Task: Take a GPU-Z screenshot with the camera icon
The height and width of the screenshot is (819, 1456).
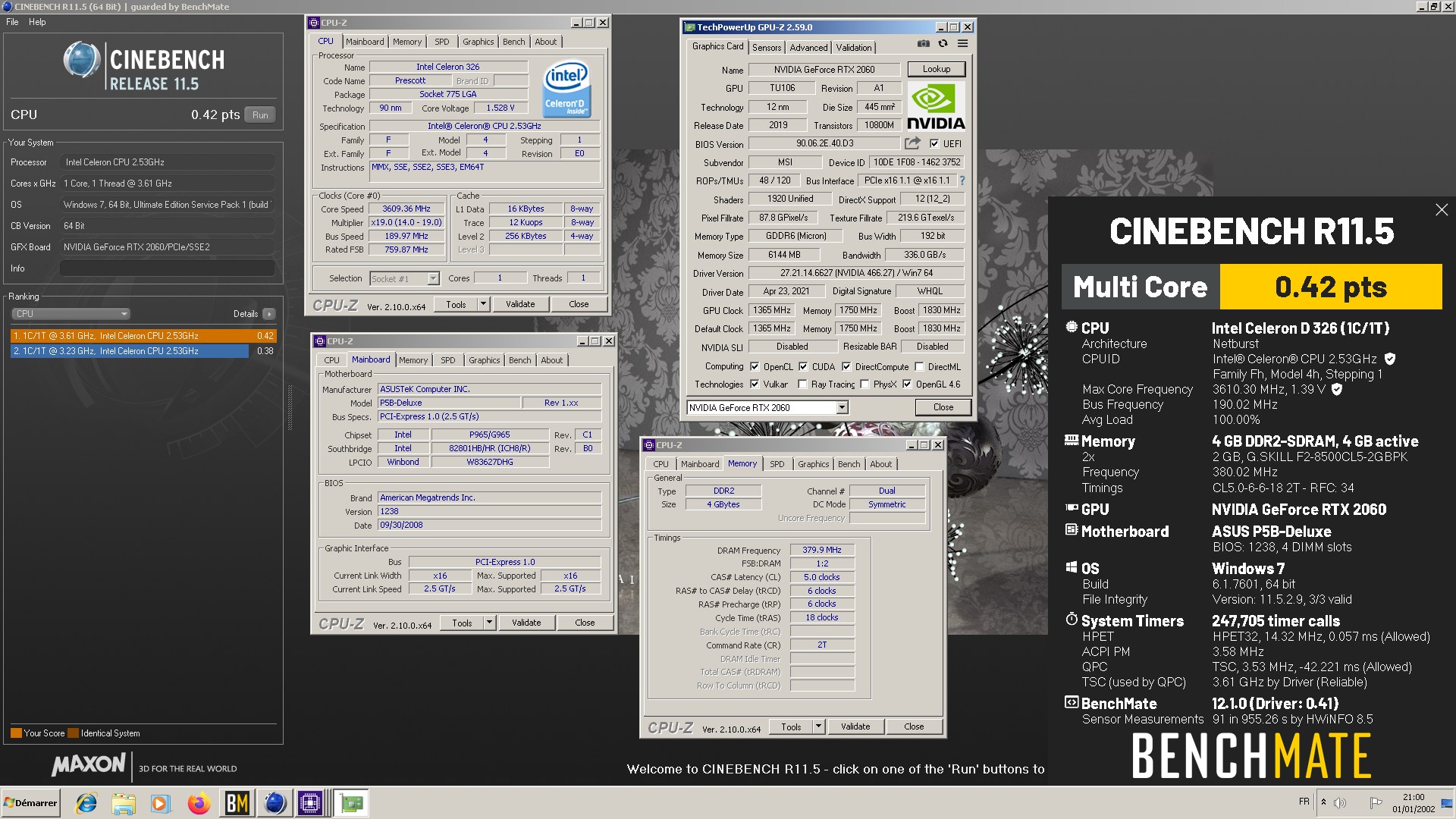Action: 923,44
